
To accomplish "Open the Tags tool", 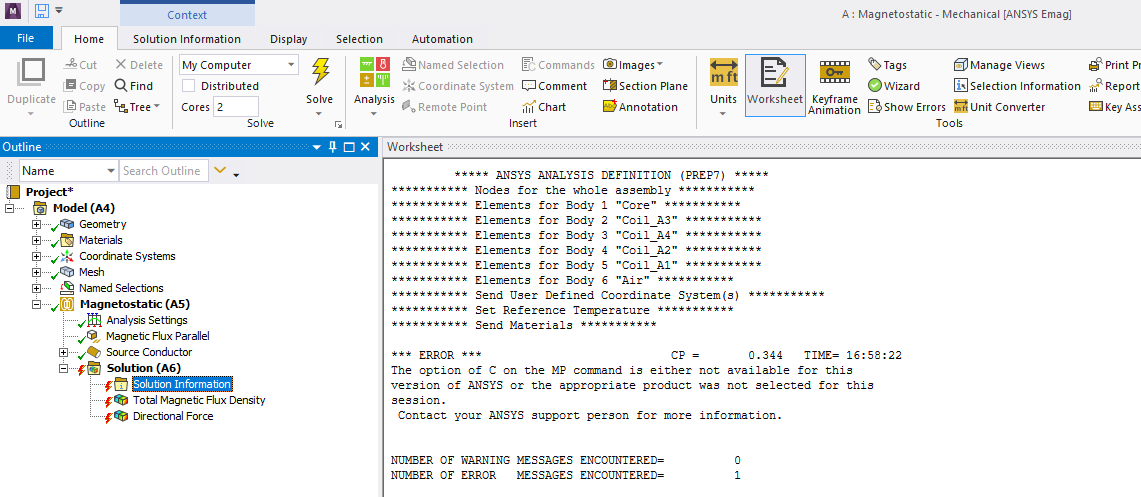I will [887, 65].
